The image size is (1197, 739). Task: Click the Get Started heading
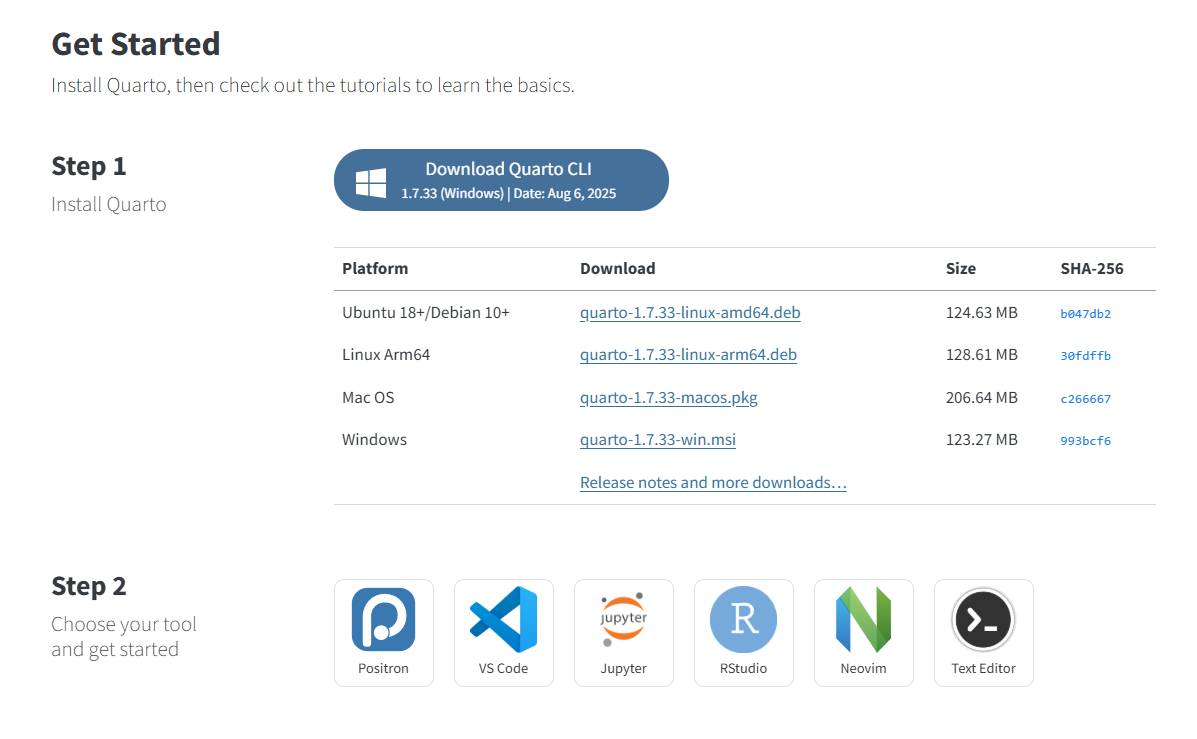136,44
